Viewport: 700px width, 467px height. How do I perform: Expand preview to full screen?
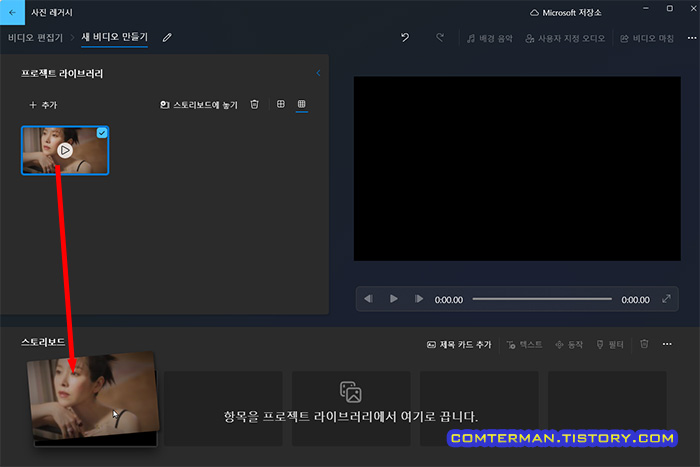coord(666,299)
